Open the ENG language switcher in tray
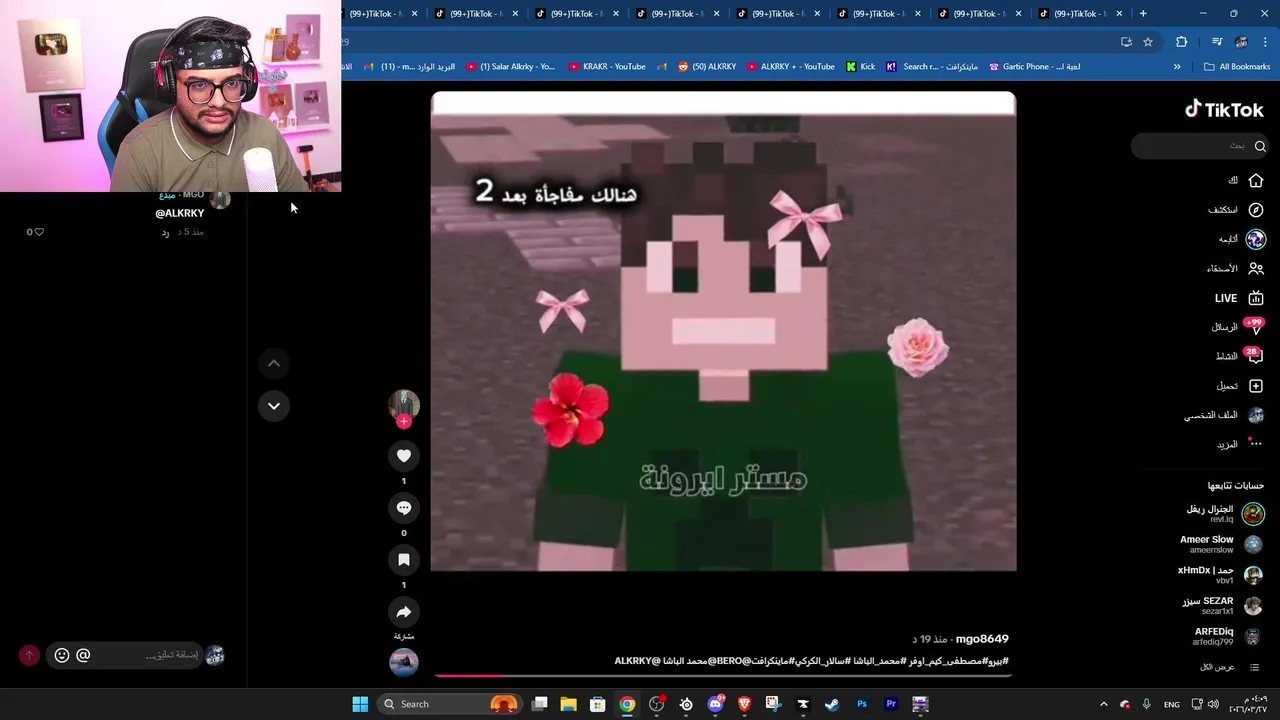The height and width of the screenshot is (720, 1280). click(1171, 704)
